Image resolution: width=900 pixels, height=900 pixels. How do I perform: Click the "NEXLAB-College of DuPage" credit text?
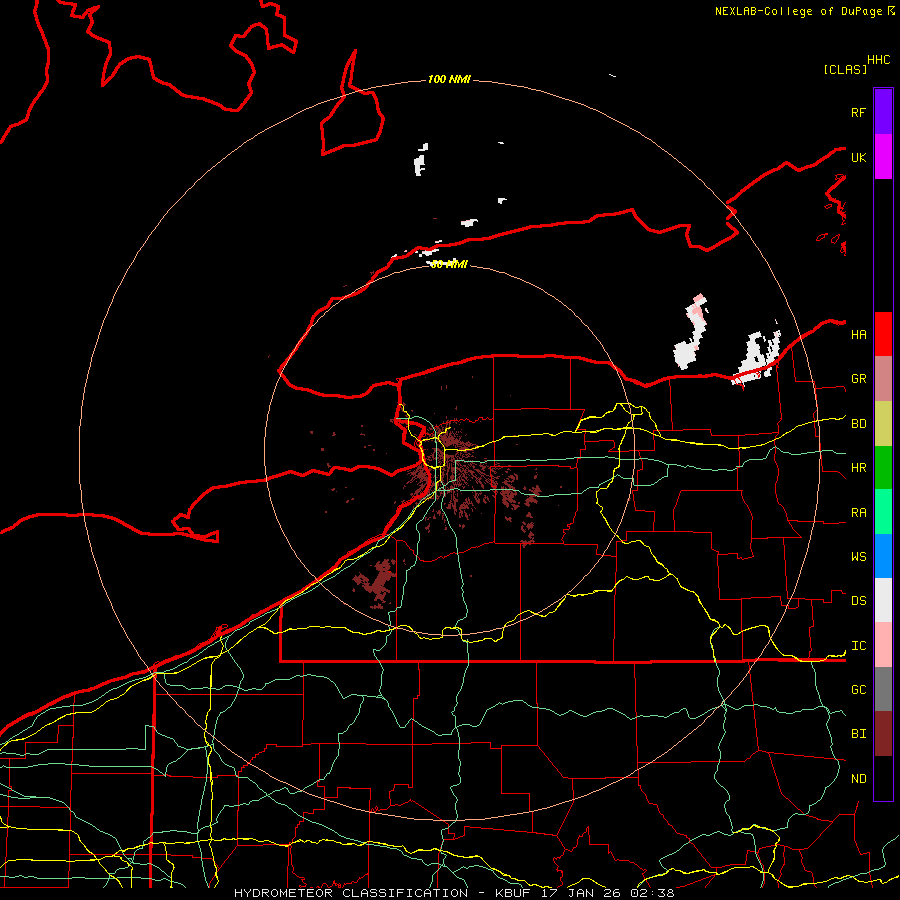point(798,11)
